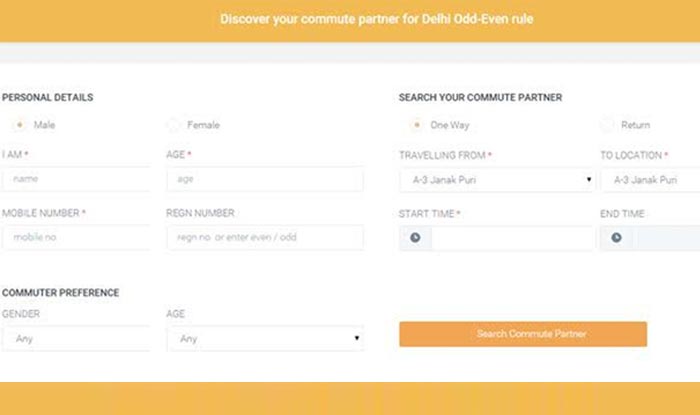This screenshot has height=415, width=700.
Task: Choose the One Way trip option
Action: coord(416,125)
